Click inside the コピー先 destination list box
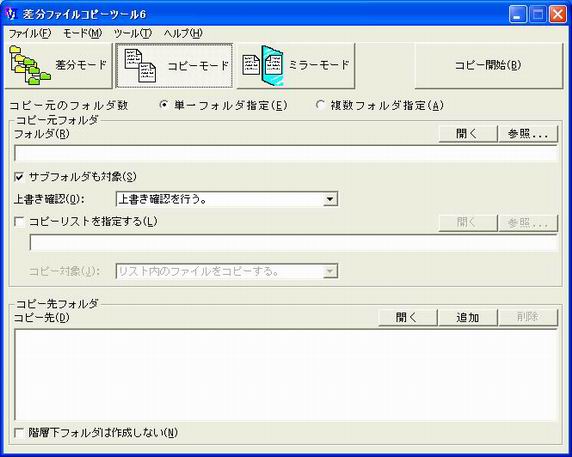 286,375
